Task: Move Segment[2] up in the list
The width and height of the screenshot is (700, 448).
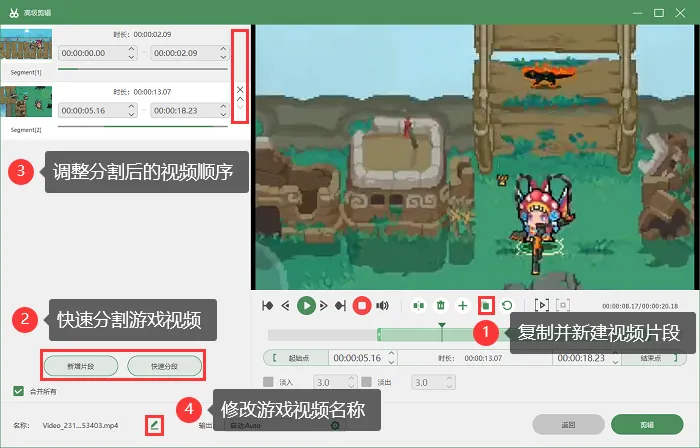Action: coord(240,99)
